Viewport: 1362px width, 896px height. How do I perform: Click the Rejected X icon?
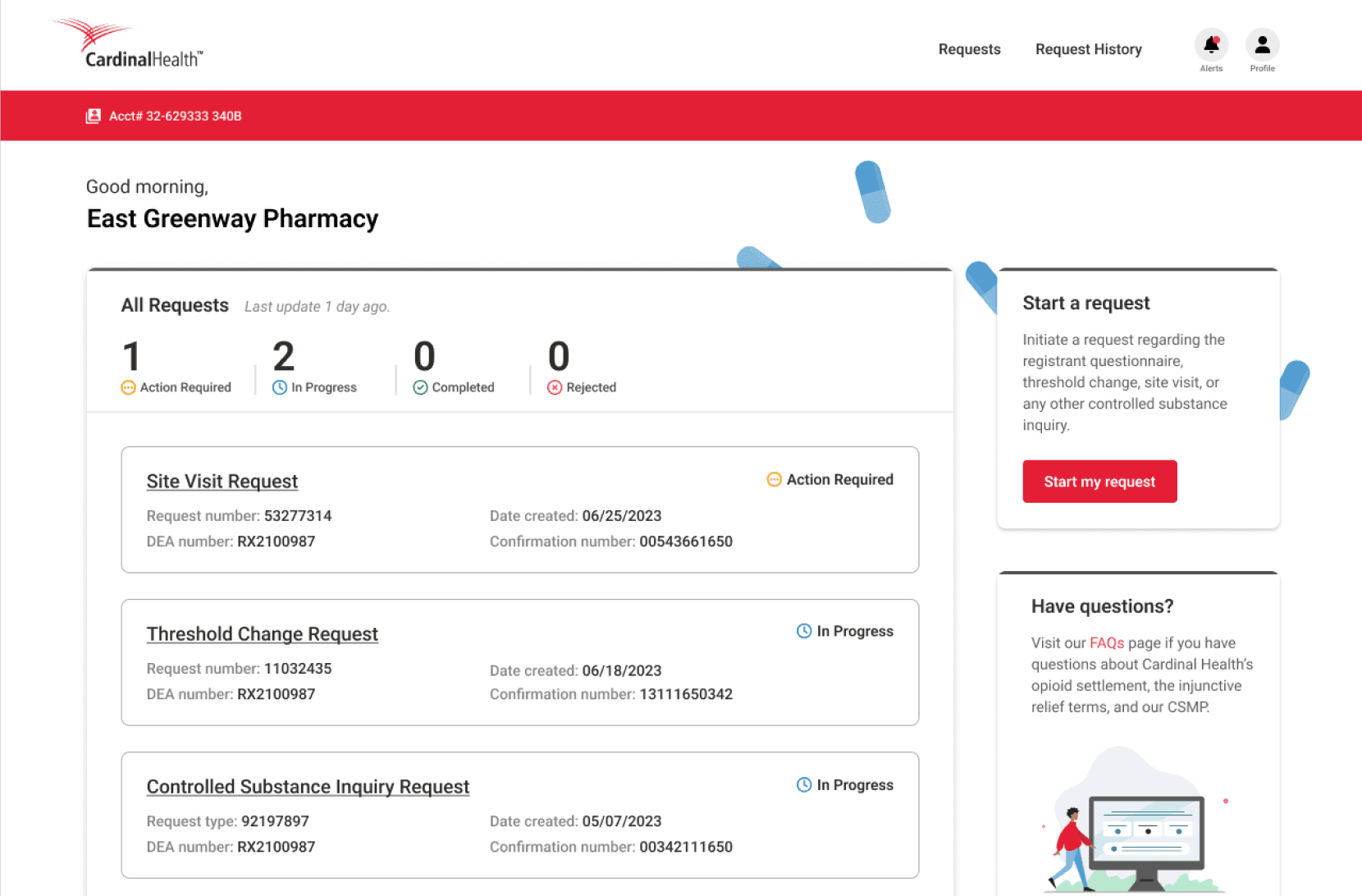coord(555,387)
